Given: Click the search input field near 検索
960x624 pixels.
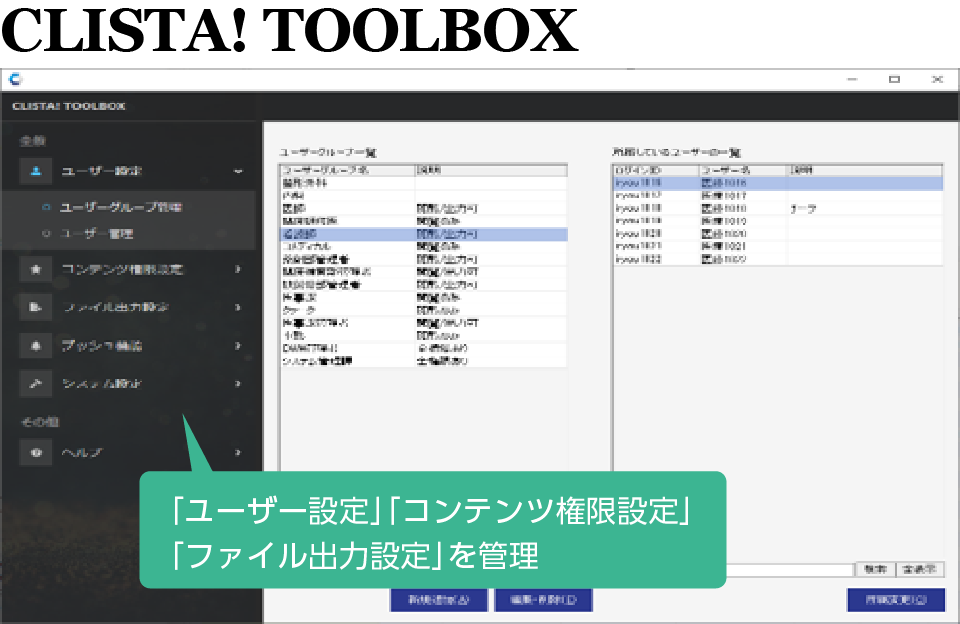Looking at the screenshot, I should click(x=790, y=569).
